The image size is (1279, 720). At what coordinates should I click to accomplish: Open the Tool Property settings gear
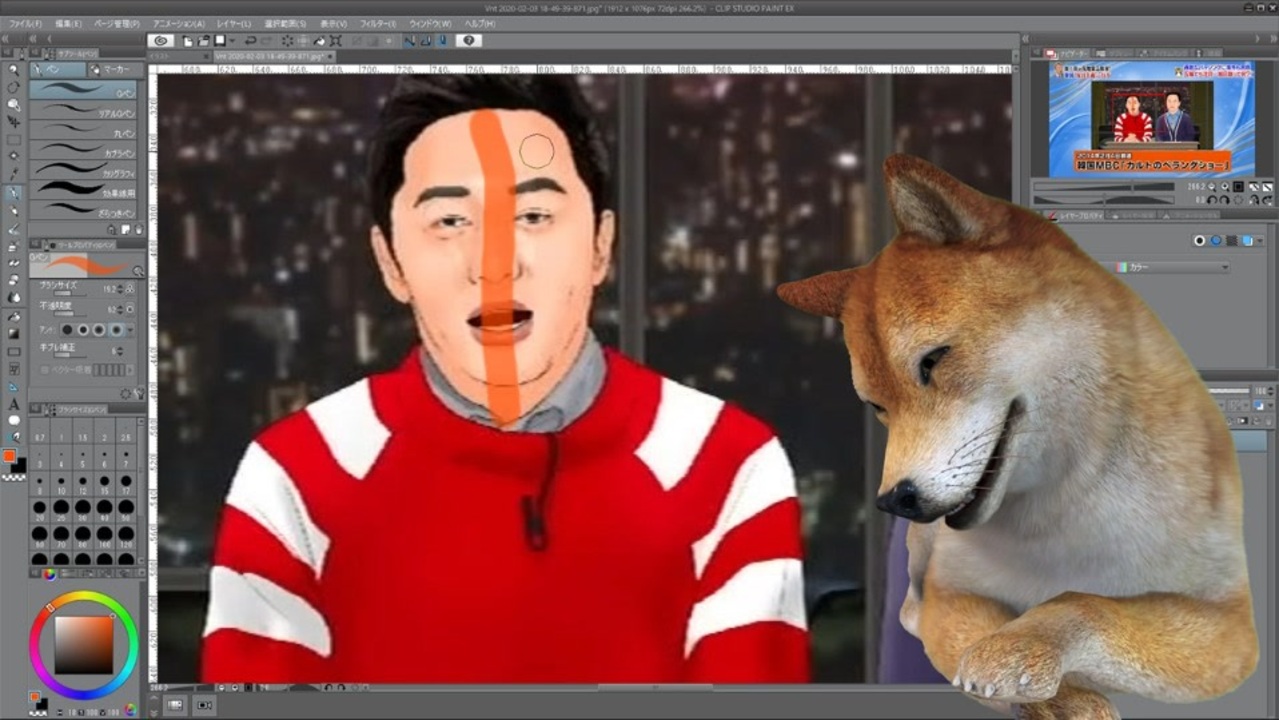[x=125, y=392]
